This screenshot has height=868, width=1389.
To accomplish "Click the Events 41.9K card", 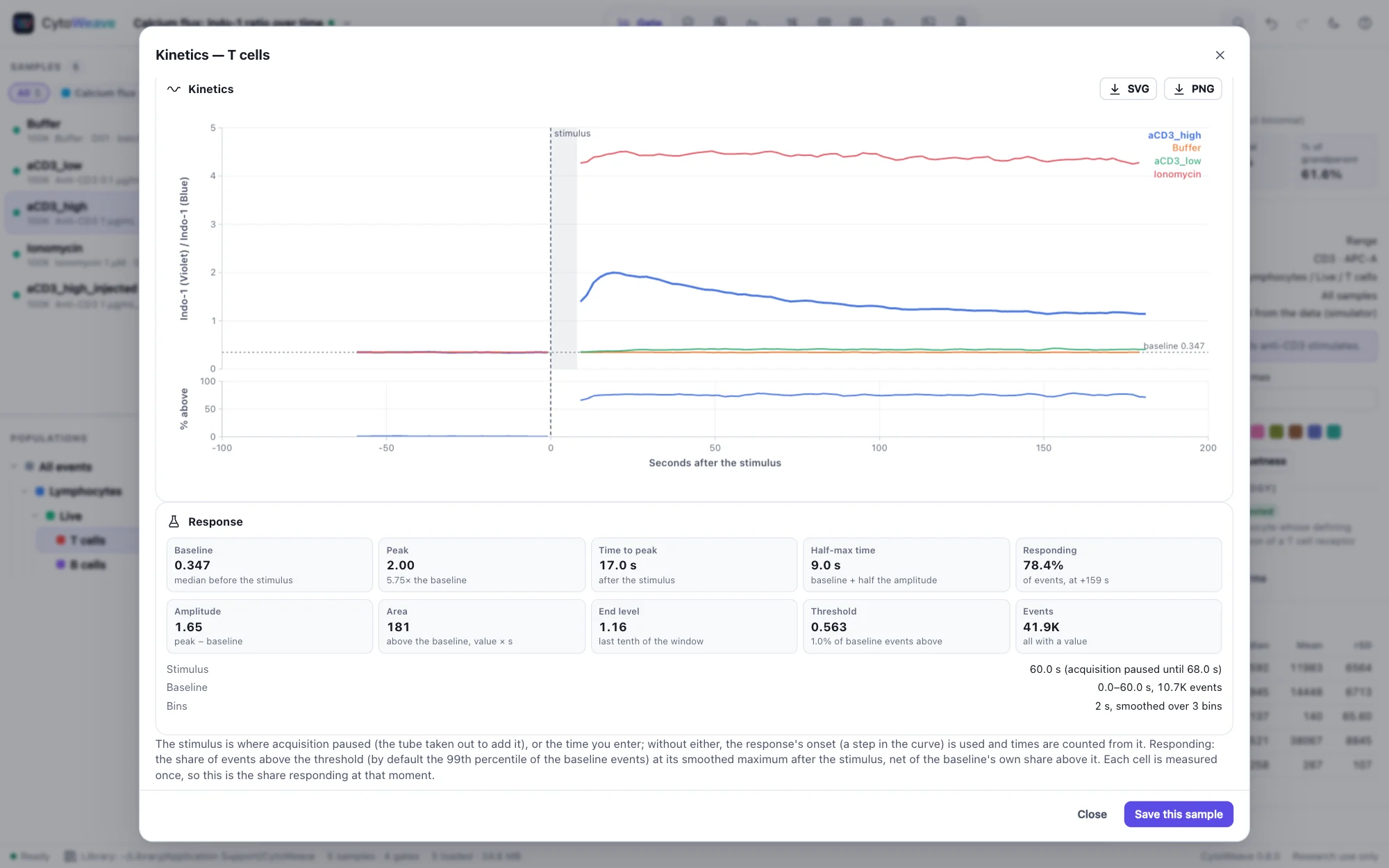I will (x=1118, y=626).
